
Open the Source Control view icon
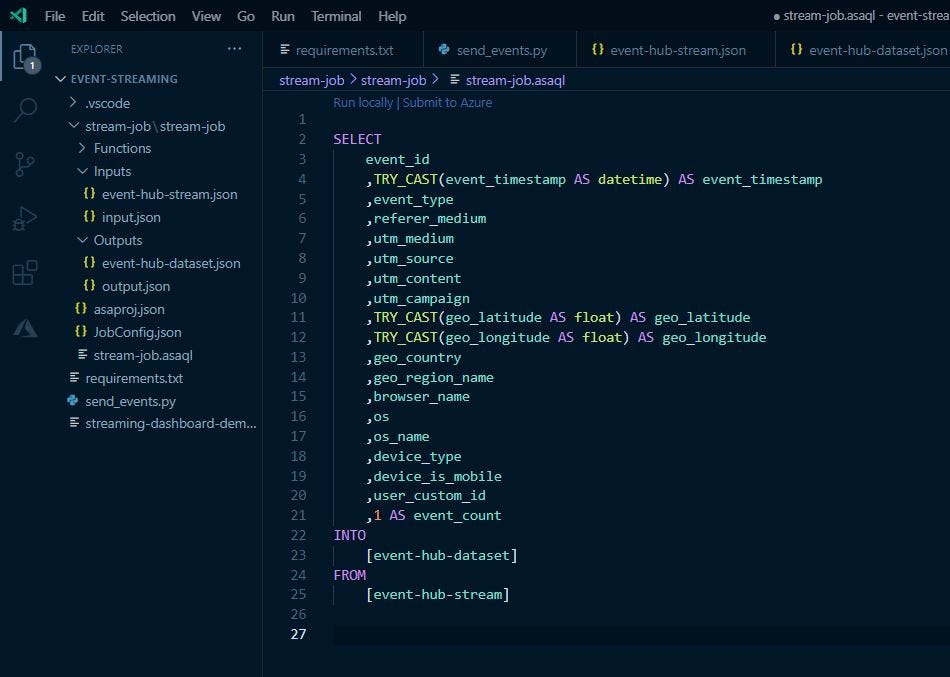pos(25,164)
